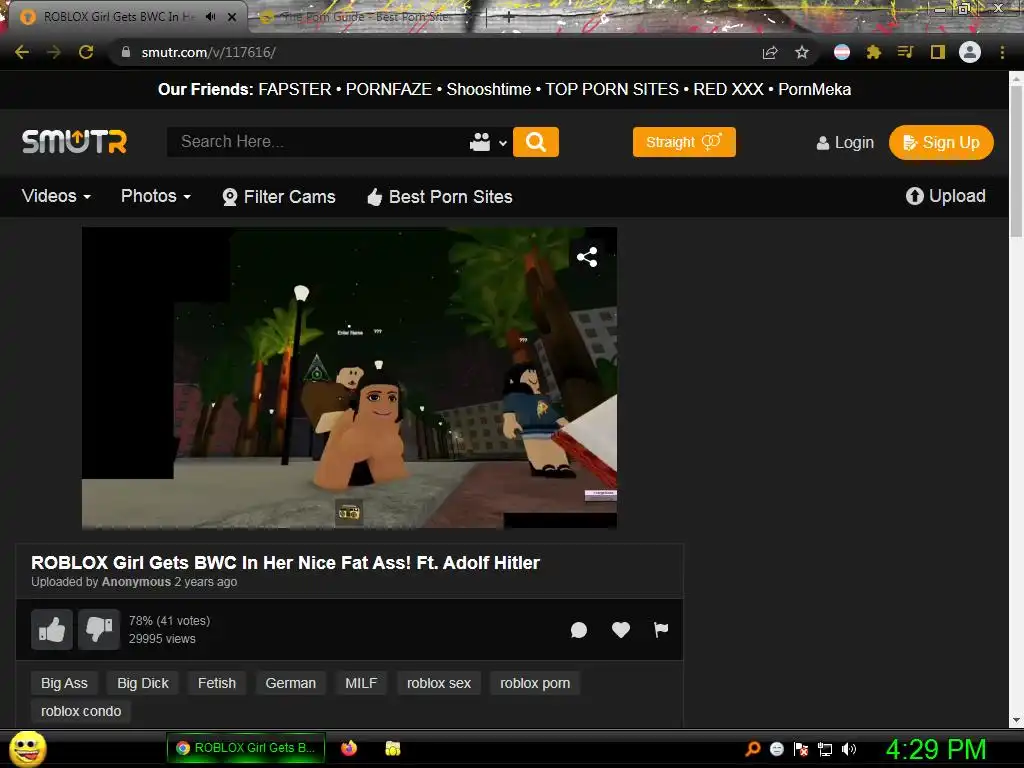Reload the page with the refresh icon

click(x=86, y=52)
